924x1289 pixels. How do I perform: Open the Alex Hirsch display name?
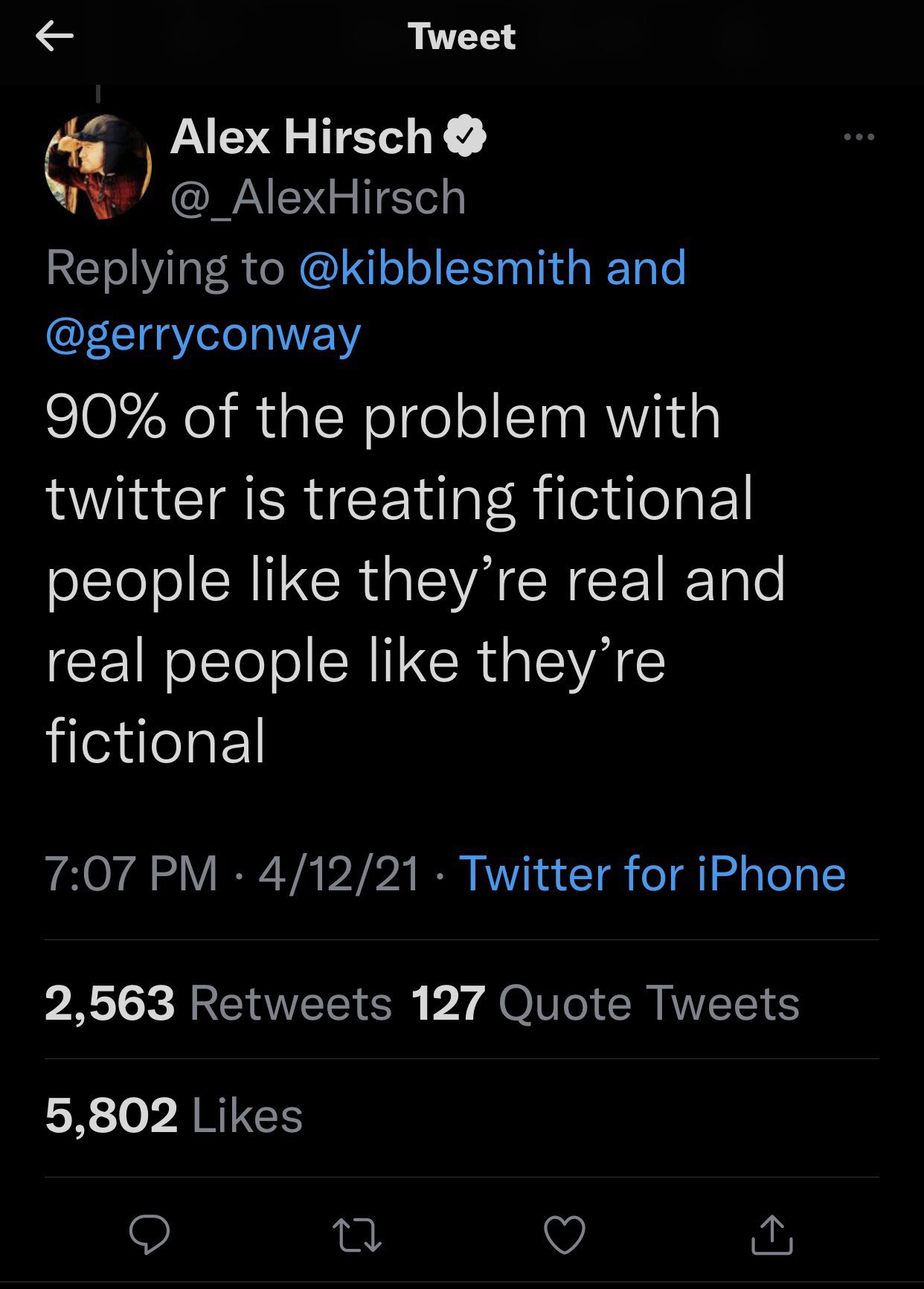click(301, 137)
